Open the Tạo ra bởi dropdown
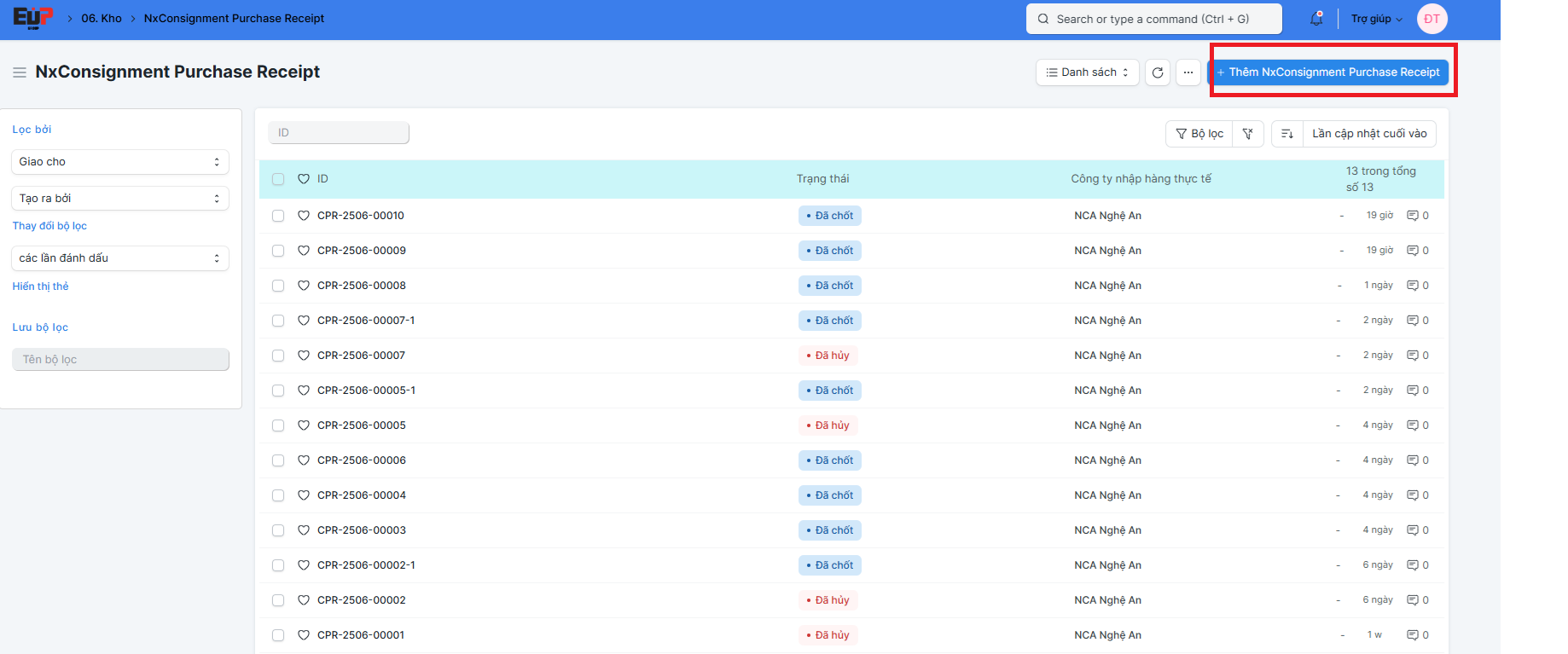The height and width of the screenshot is (654, 1568). [x=120, y=199]
